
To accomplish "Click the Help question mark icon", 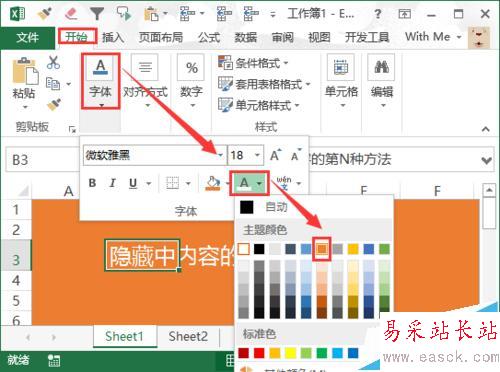I will click(377, 14).
